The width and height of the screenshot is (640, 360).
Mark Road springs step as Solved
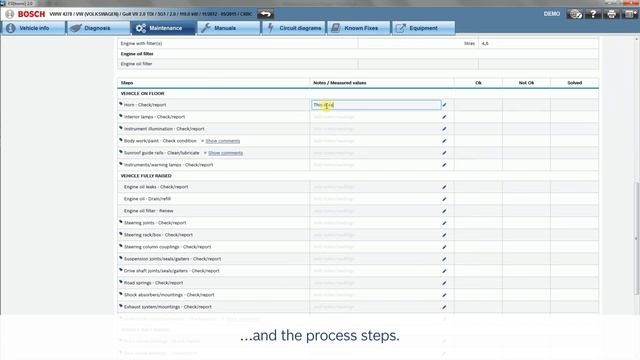click(x=574, y=283)
